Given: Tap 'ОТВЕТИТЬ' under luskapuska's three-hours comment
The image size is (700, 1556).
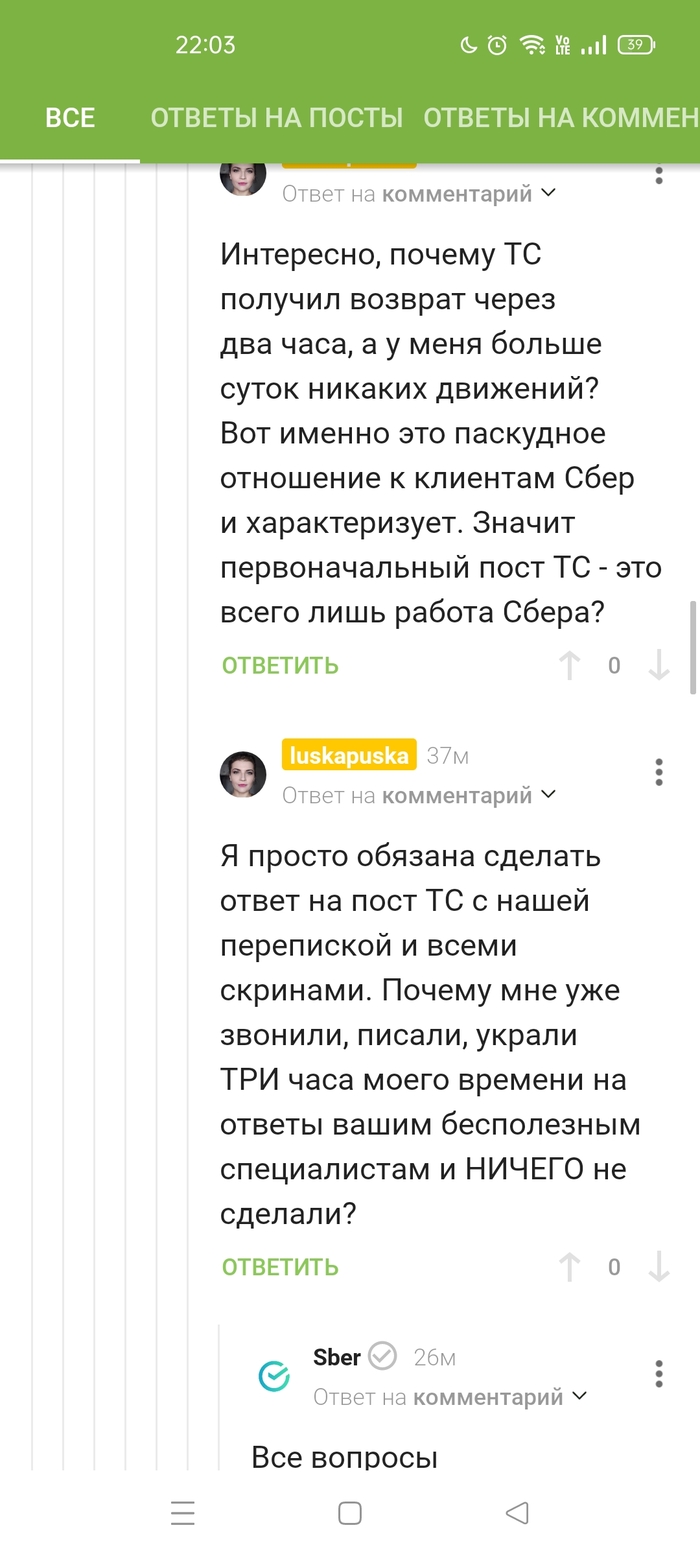Looking at the screenshot, I should pos(280,1268).
